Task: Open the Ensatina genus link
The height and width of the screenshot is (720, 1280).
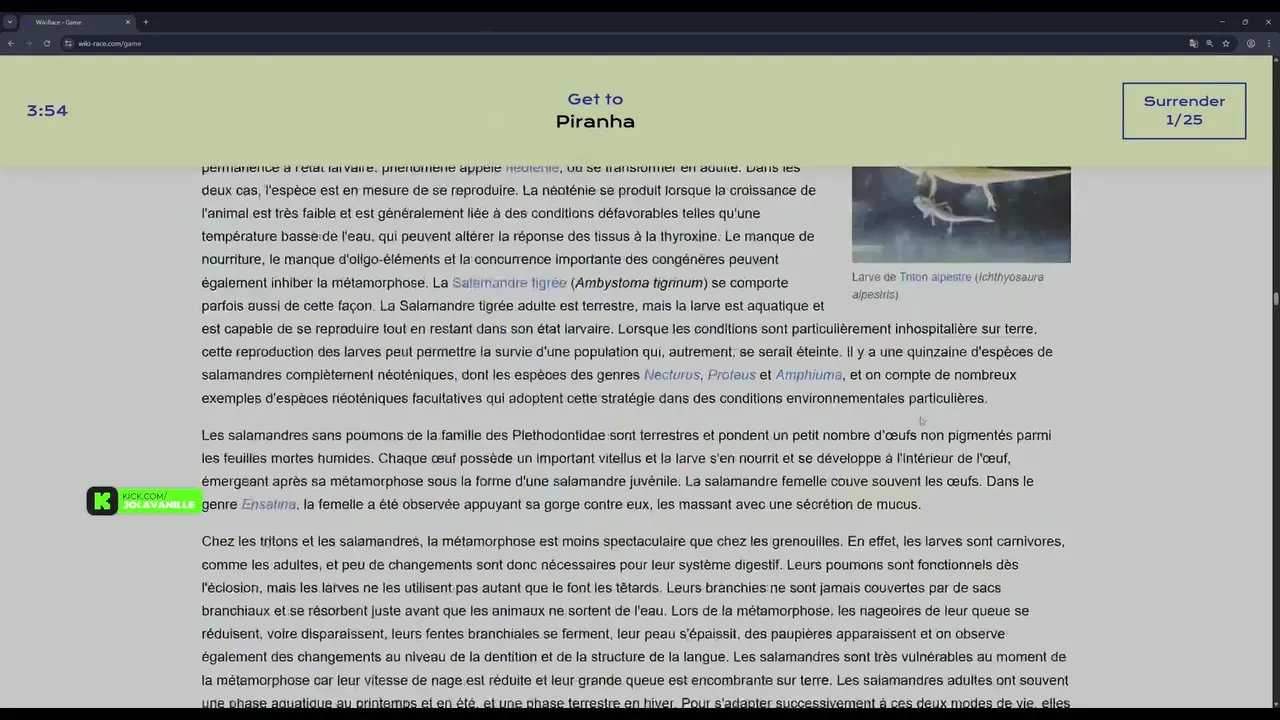Action: click(269, 505)
